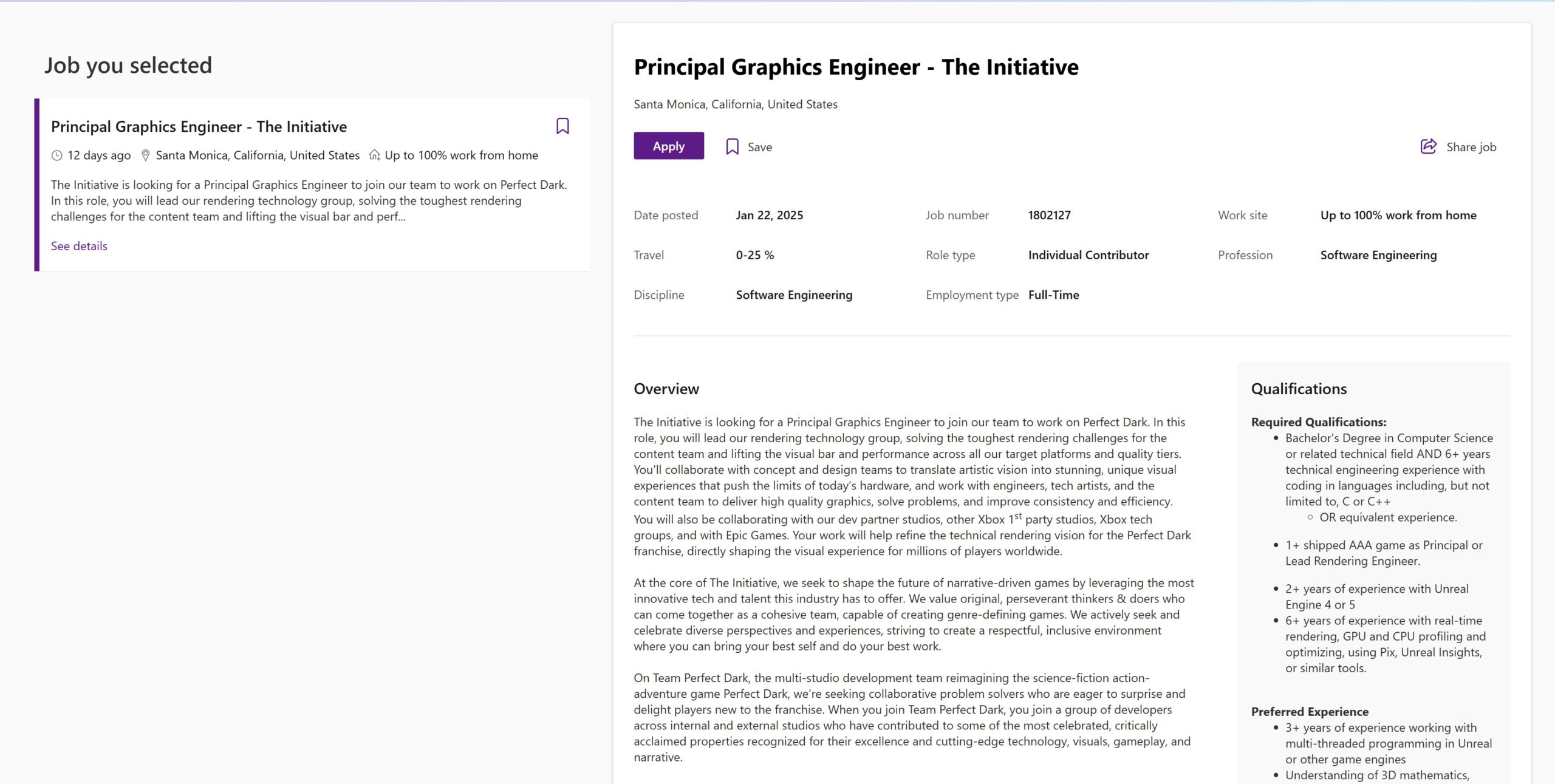The height and width of the screenshot is (784, 1555).
Task: Click the clock icon beside 12 days ago
Action: pos(57,155)
